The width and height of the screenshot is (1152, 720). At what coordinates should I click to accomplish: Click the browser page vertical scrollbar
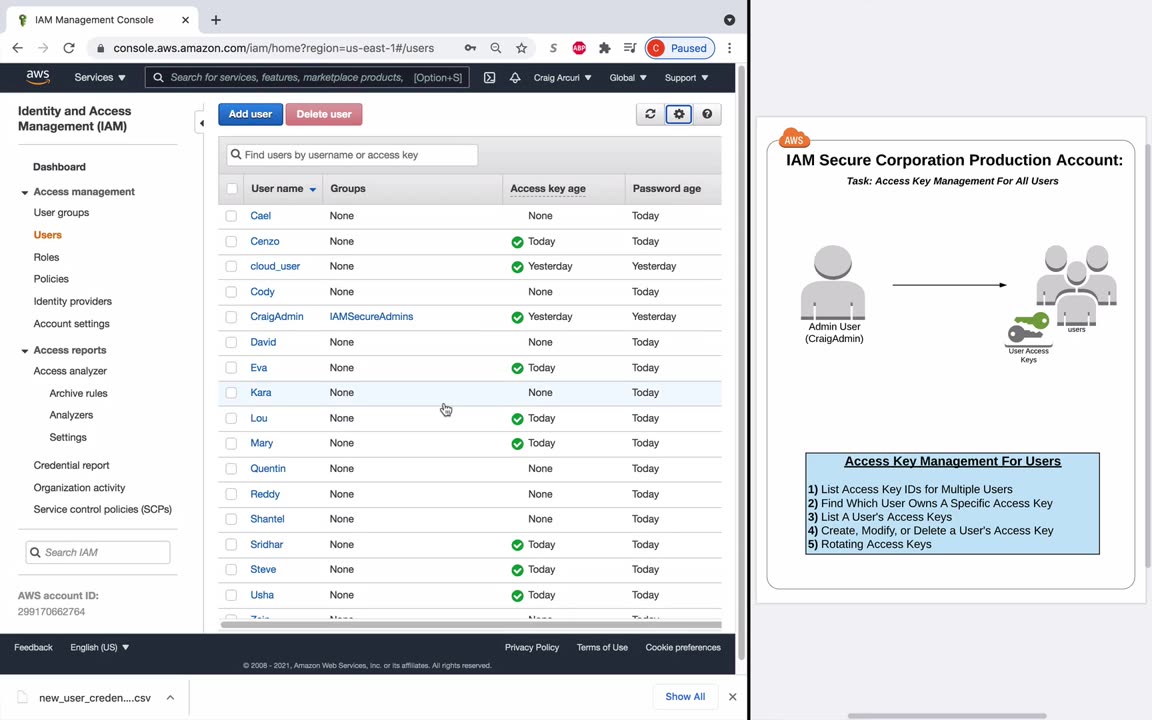741,360
